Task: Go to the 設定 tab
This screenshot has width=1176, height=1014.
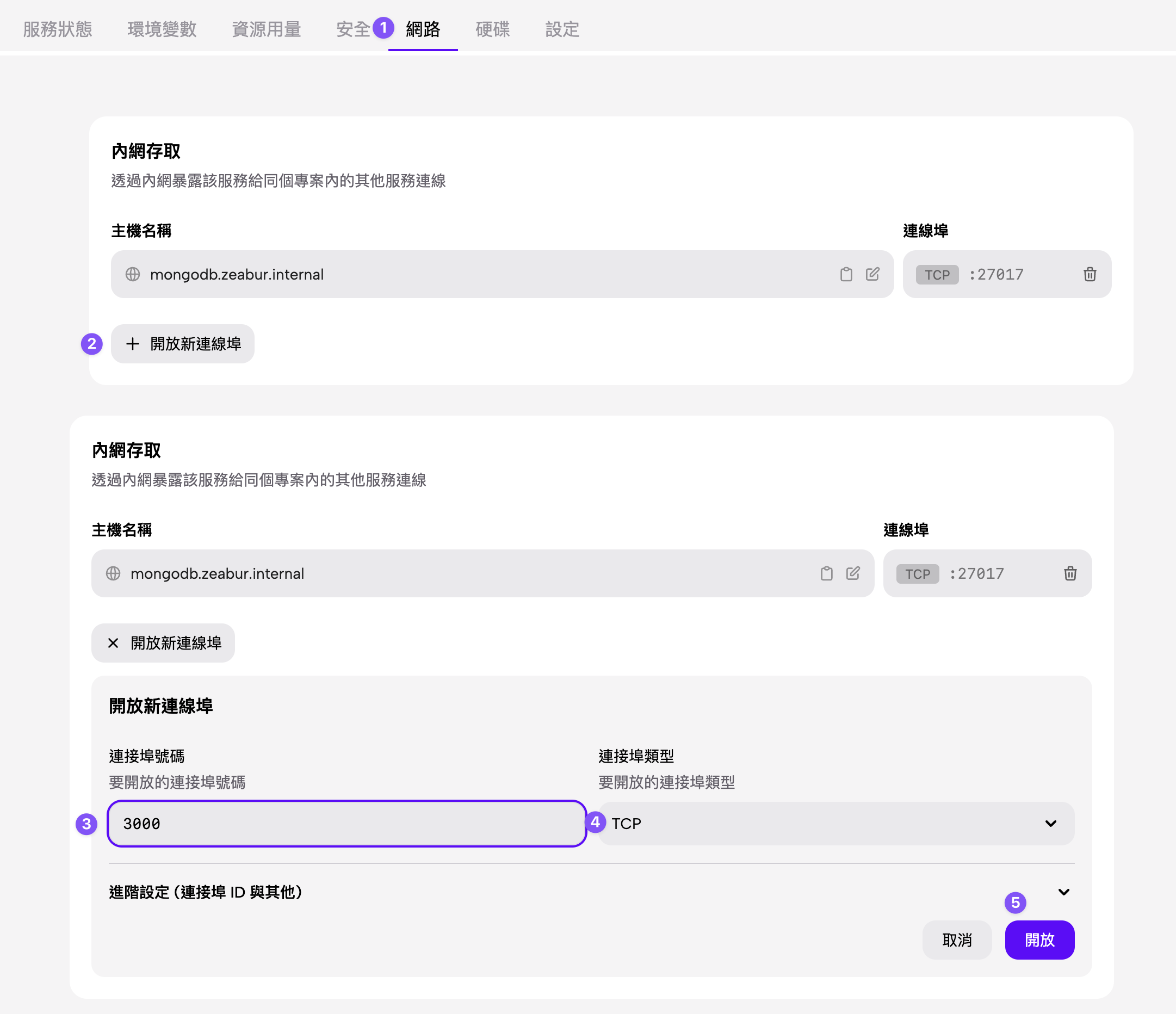Action: pyautogui.click(x=562, y=29)
